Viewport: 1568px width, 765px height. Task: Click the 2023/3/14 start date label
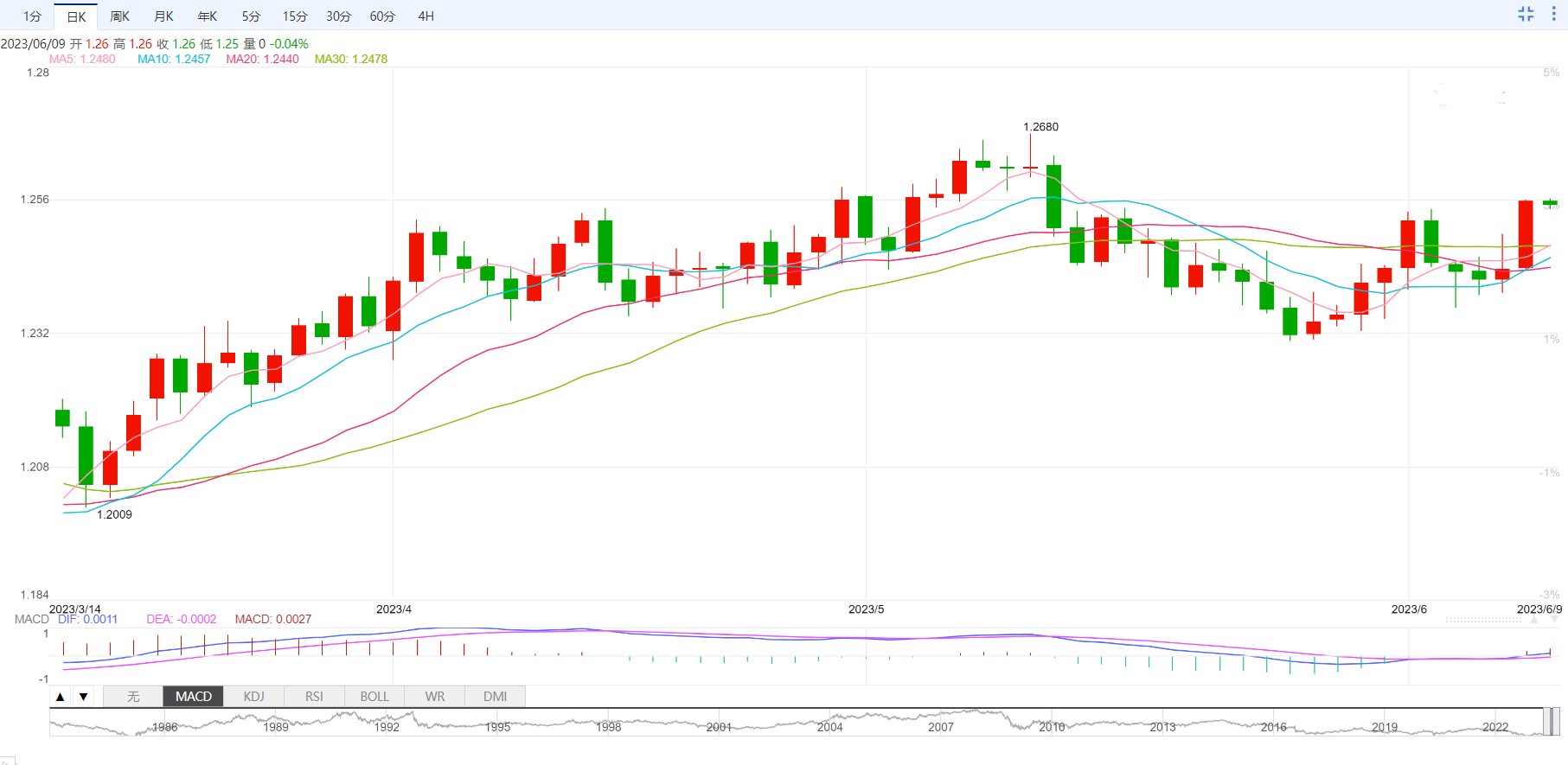(74, 609)
